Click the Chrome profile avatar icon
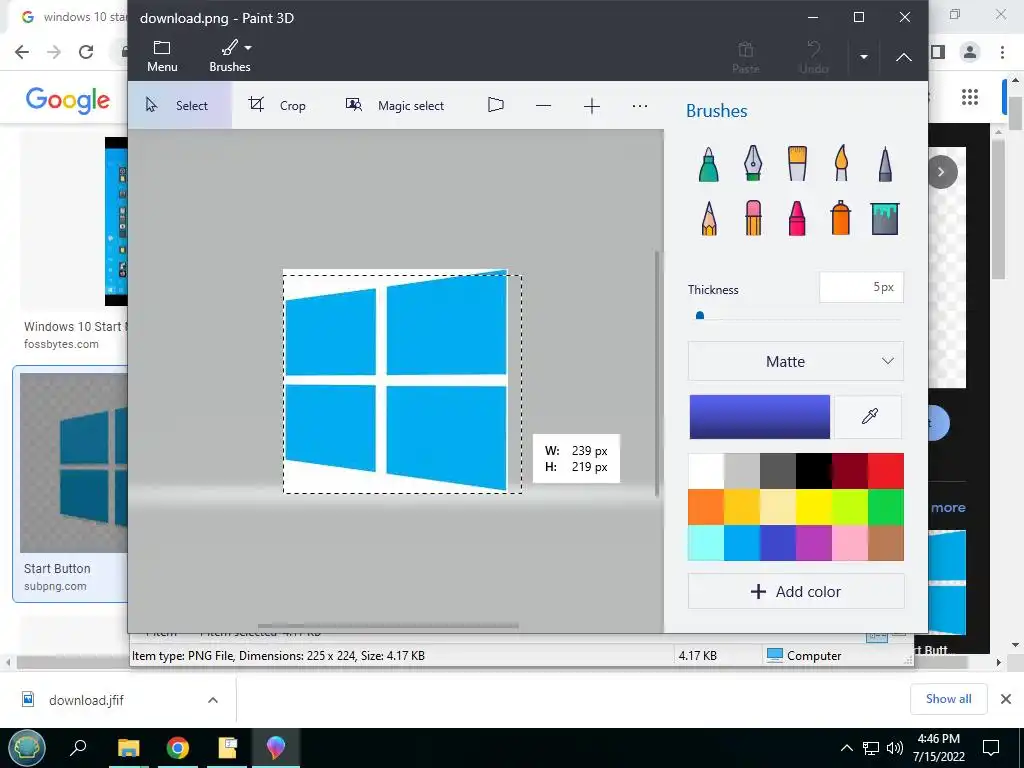 [970, 52]
